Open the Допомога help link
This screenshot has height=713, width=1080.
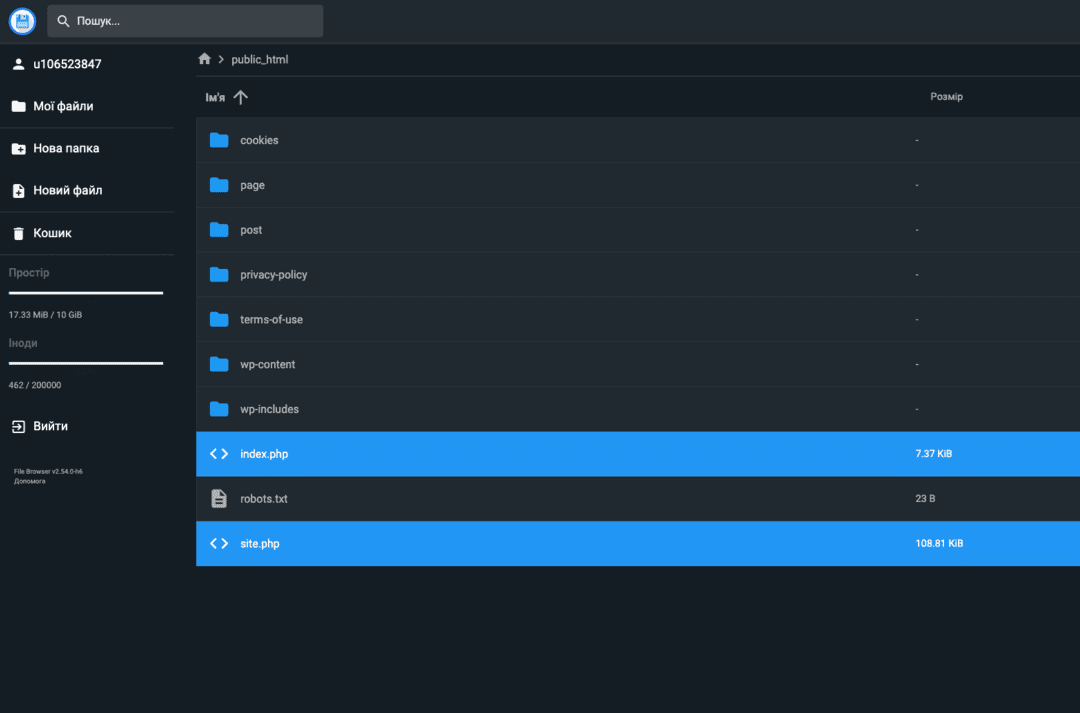click(30, 481)
